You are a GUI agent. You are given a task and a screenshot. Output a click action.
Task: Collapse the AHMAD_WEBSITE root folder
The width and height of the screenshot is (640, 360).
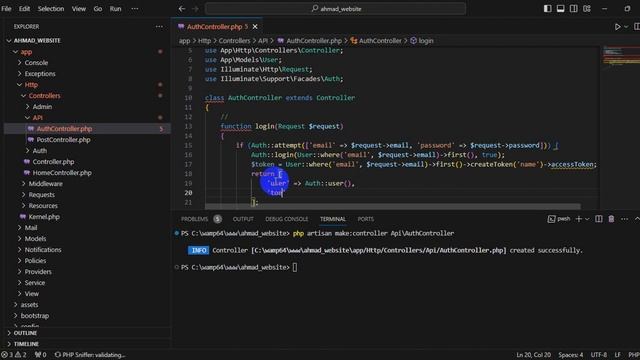(x=37, y=40)
